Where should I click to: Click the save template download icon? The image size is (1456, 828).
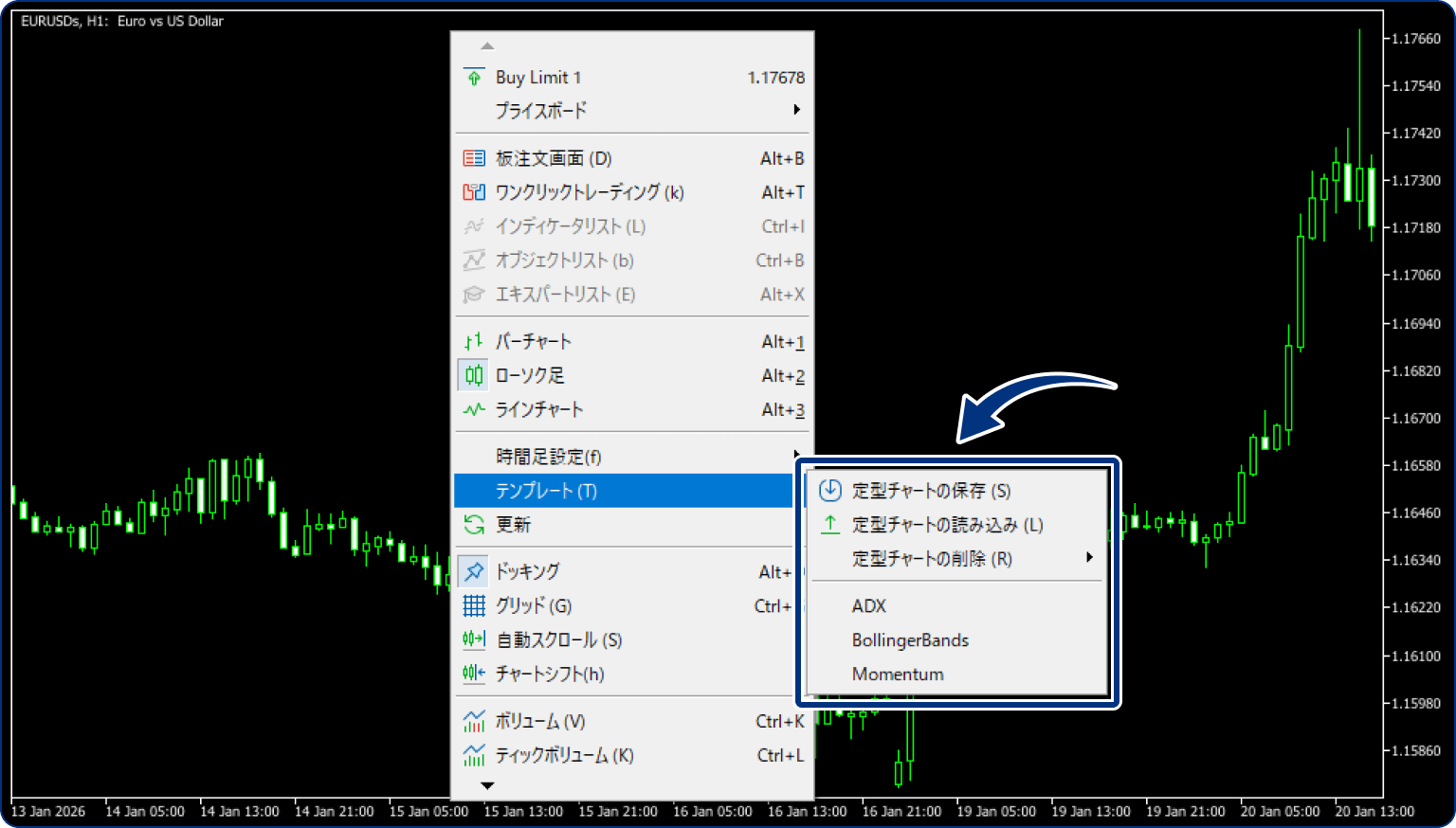(828, 490)
